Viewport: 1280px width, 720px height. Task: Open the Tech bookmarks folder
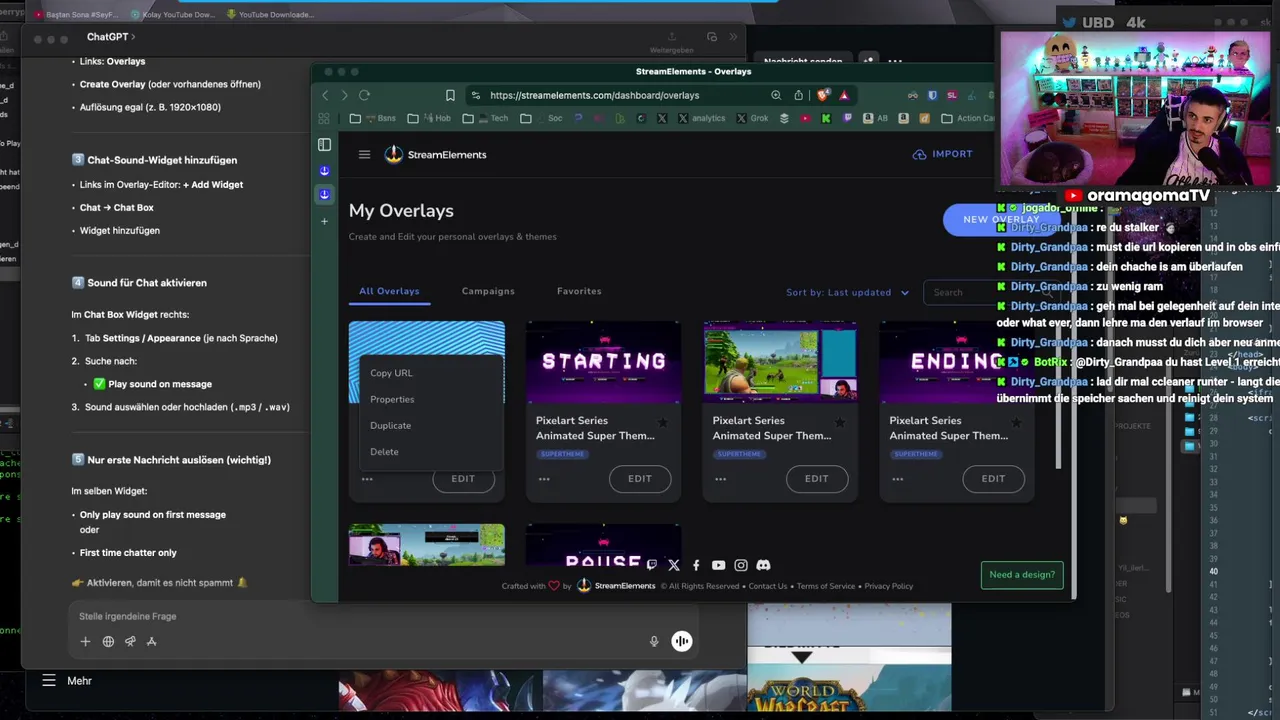click(x=486, y=118)
